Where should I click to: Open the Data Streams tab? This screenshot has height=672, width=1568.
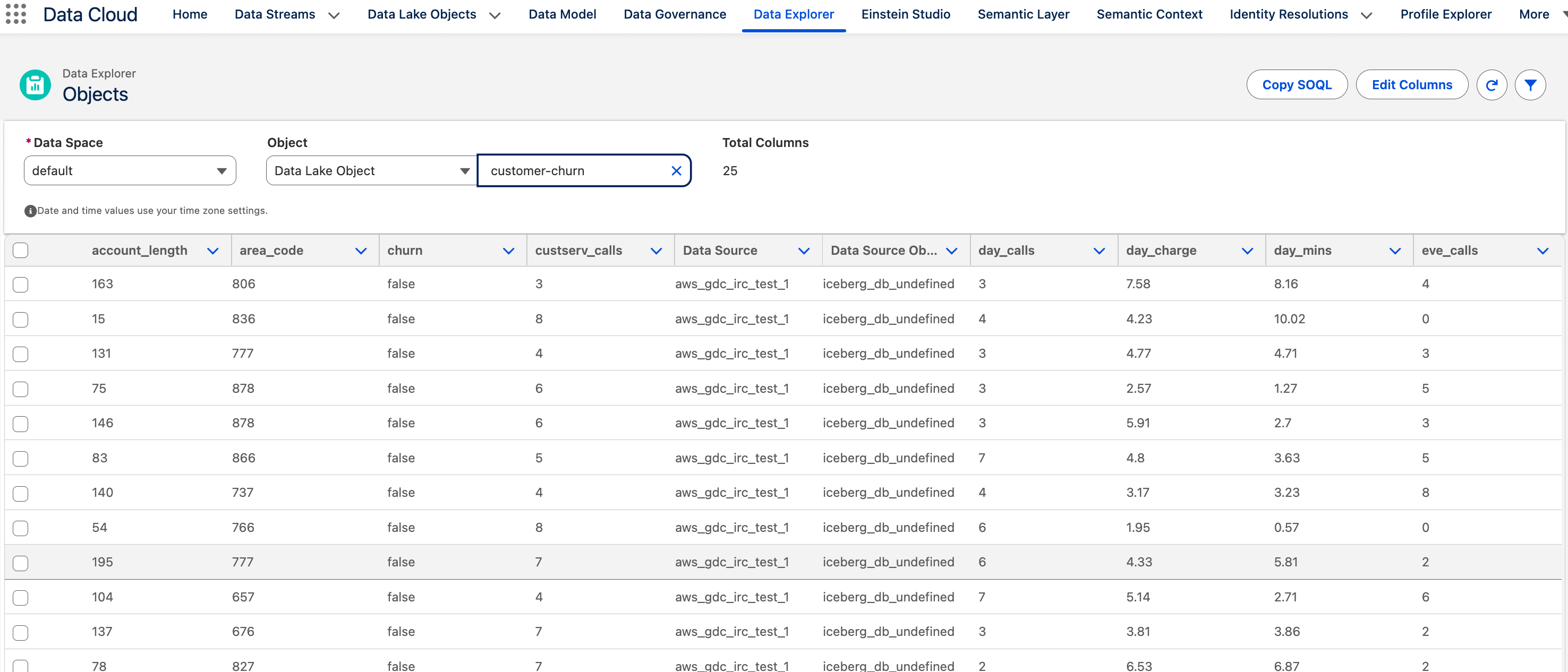point(275,14)
